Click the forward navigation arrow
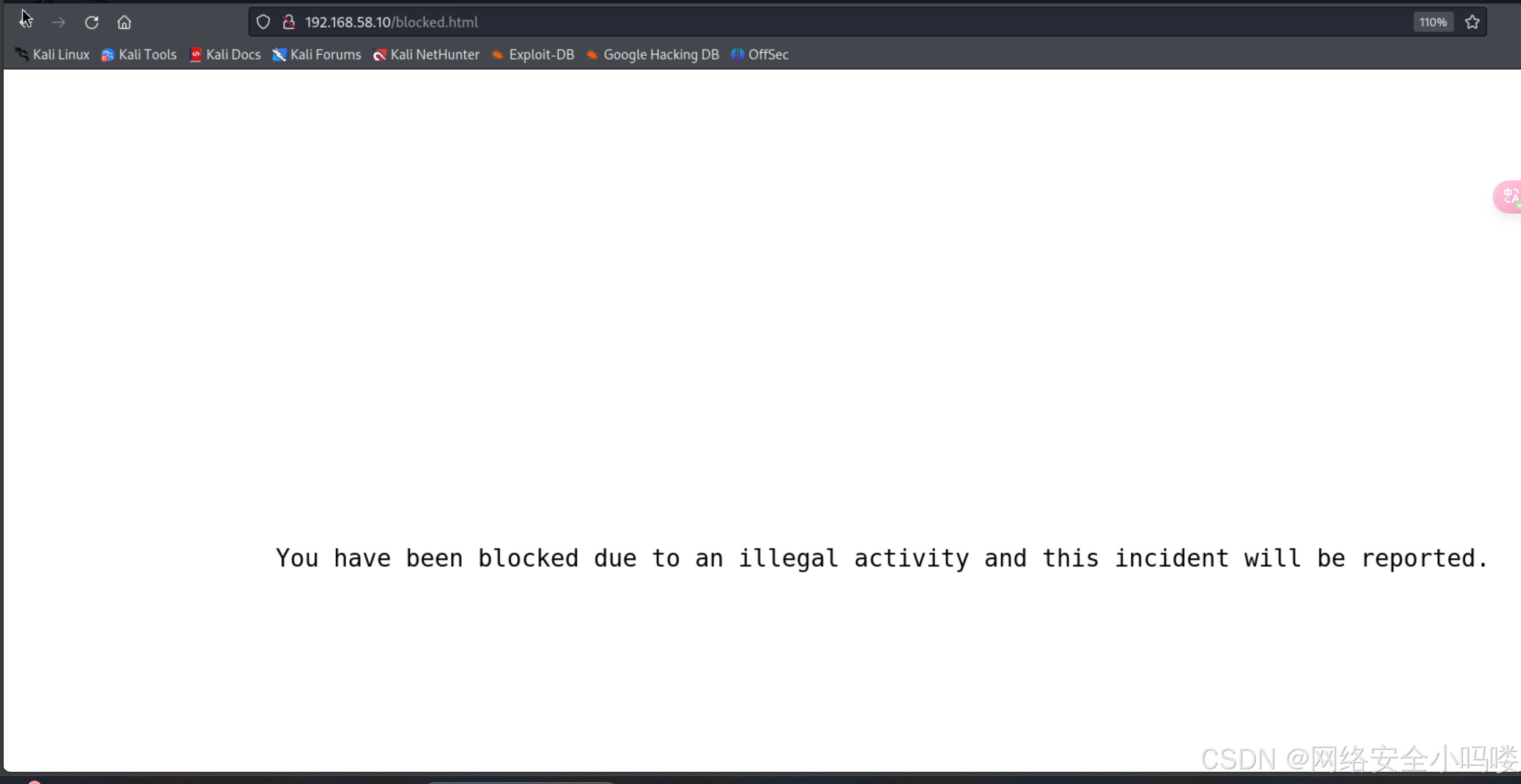The width and height of the screenshot is (1521, 784). pyautogui.click(x=59, y=23)
